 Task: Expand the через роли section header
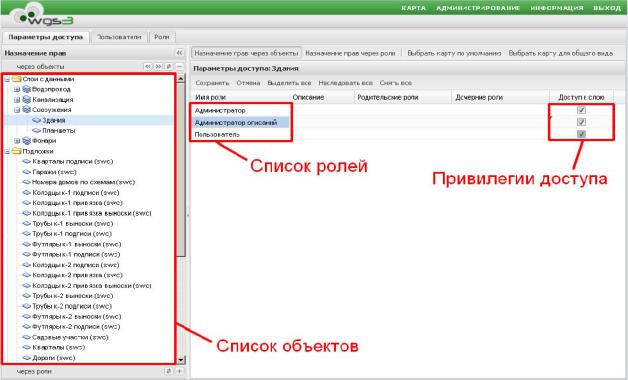(x=93, y=372)
